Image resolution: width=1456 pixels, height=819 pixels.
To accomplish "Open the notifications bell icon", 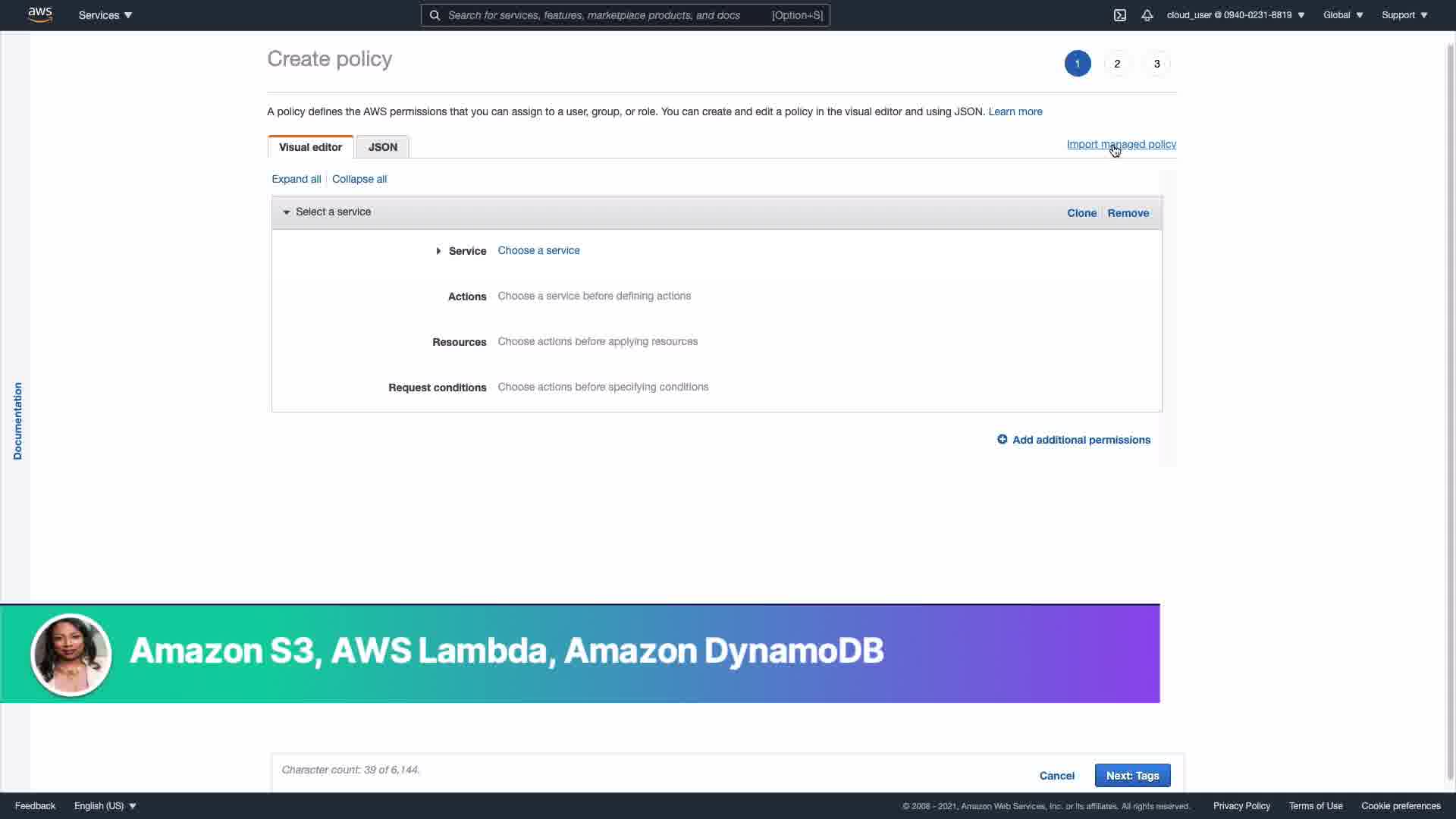I will tap(1147, 15).
